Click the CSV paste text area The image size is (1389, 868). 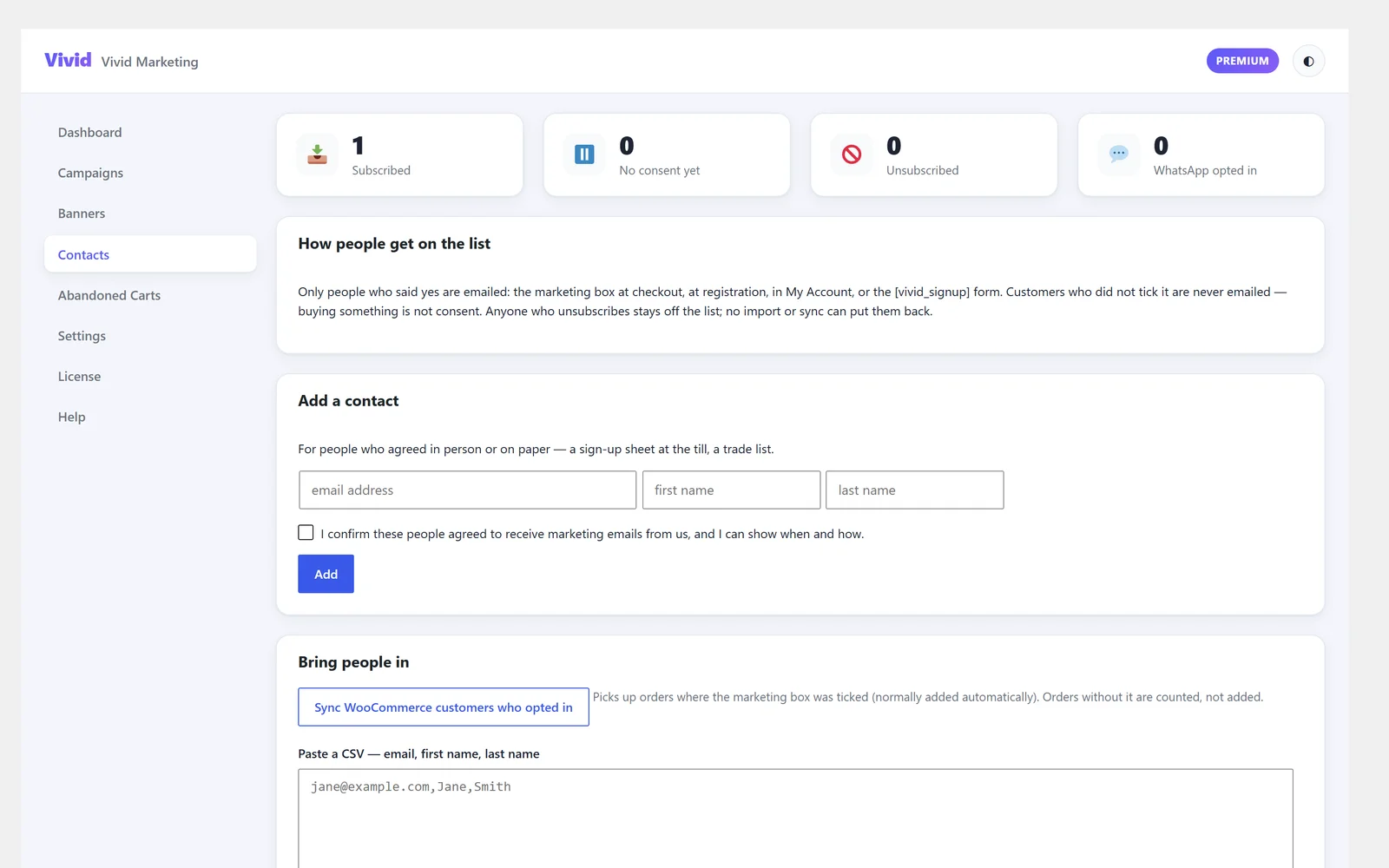(795, 819)
